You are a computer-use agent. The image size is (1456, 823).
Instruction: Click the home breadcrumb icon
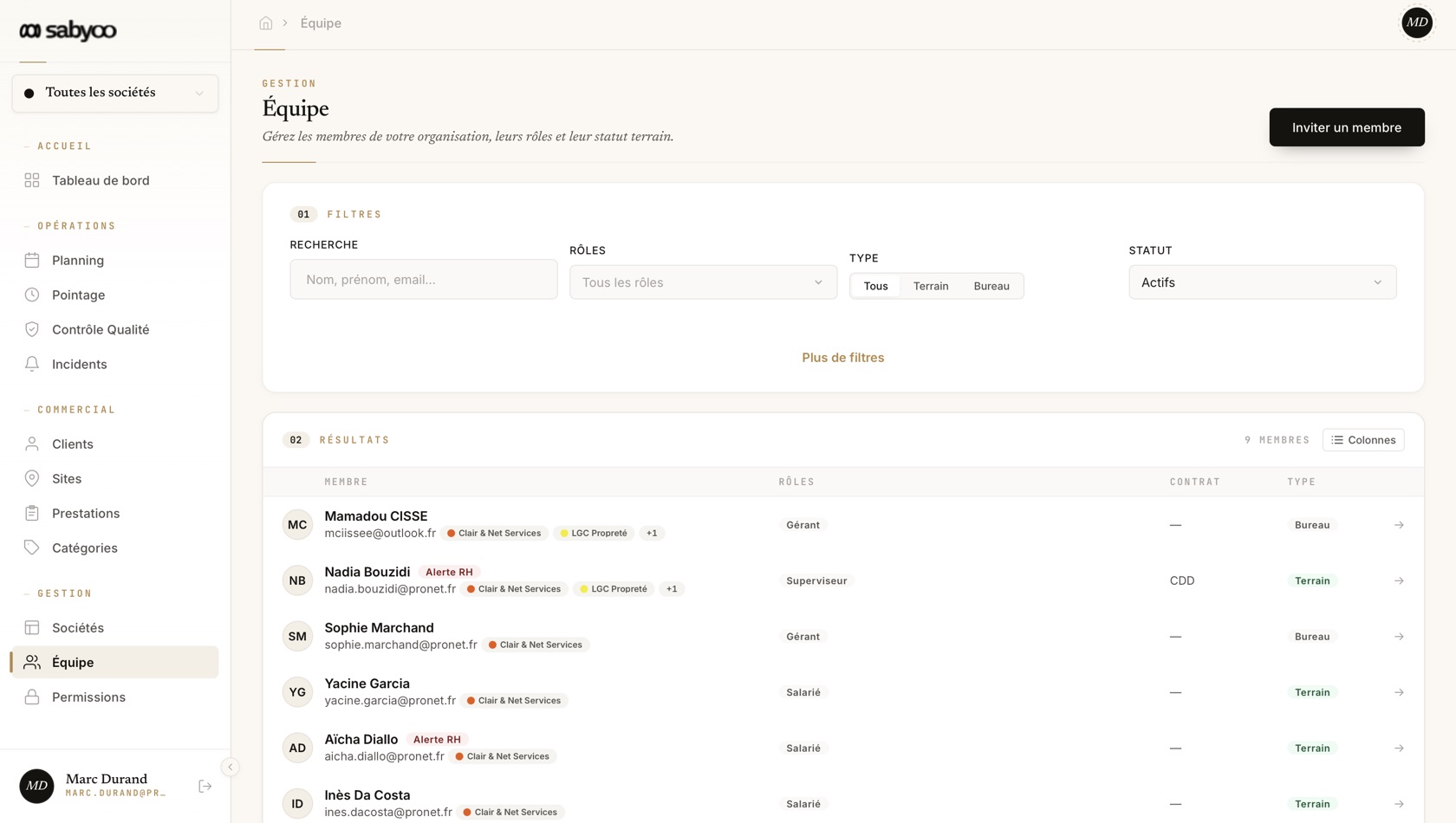point(266,23)
